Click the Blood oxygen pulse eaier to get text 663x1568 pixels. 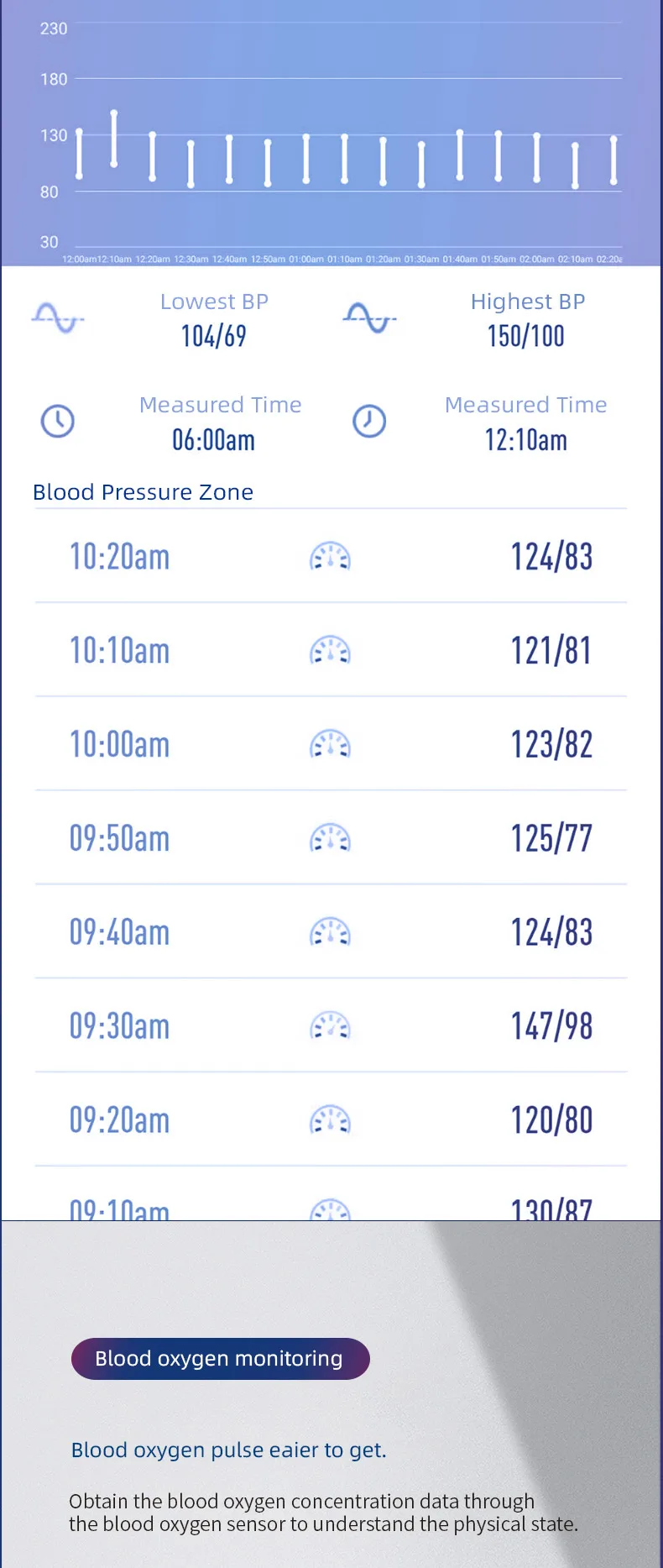click(228, 1450)
